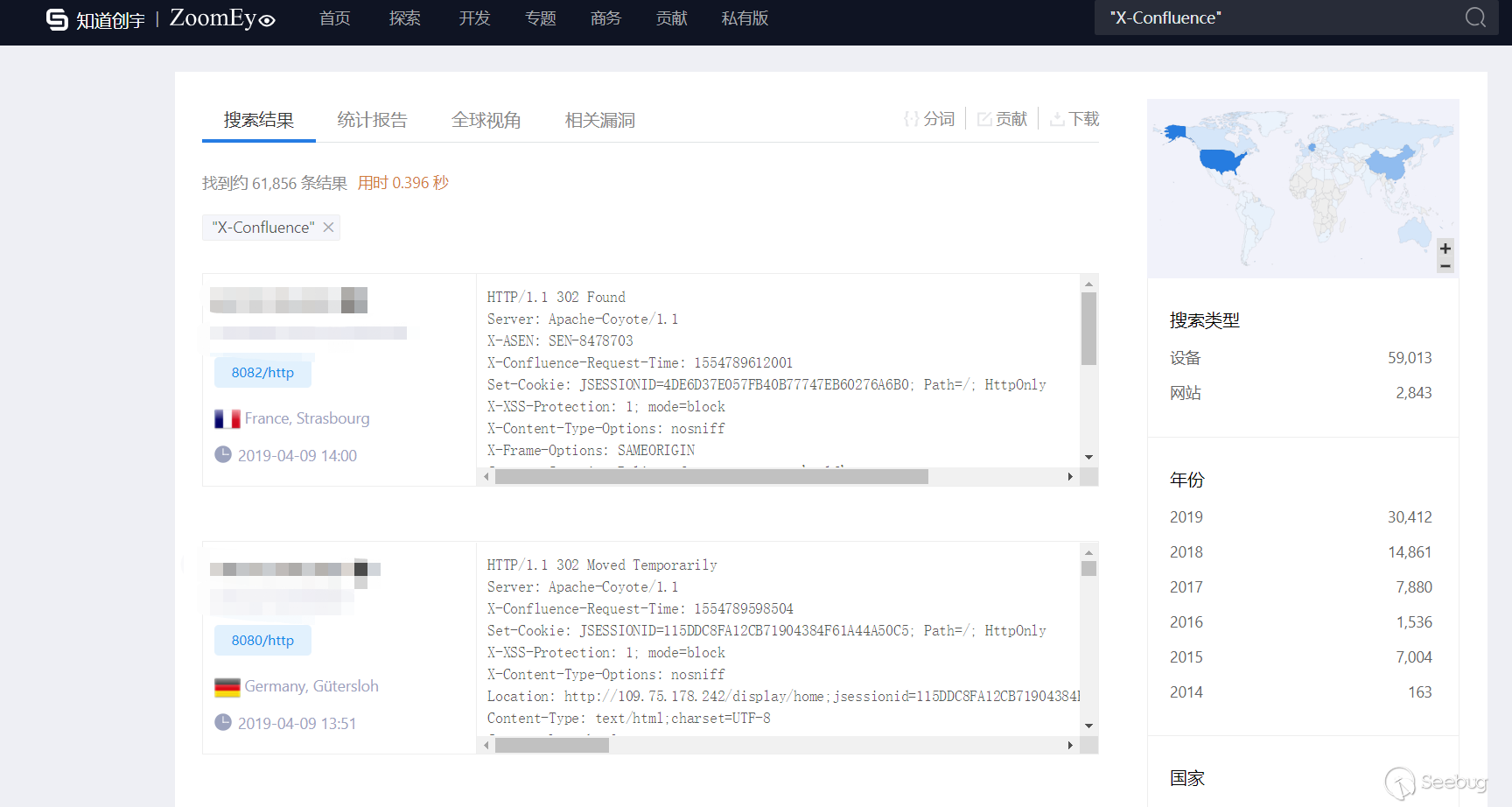Click the Location header line in second result
This screenshot has height=807, width=1512.
click(x=783, y=697)
